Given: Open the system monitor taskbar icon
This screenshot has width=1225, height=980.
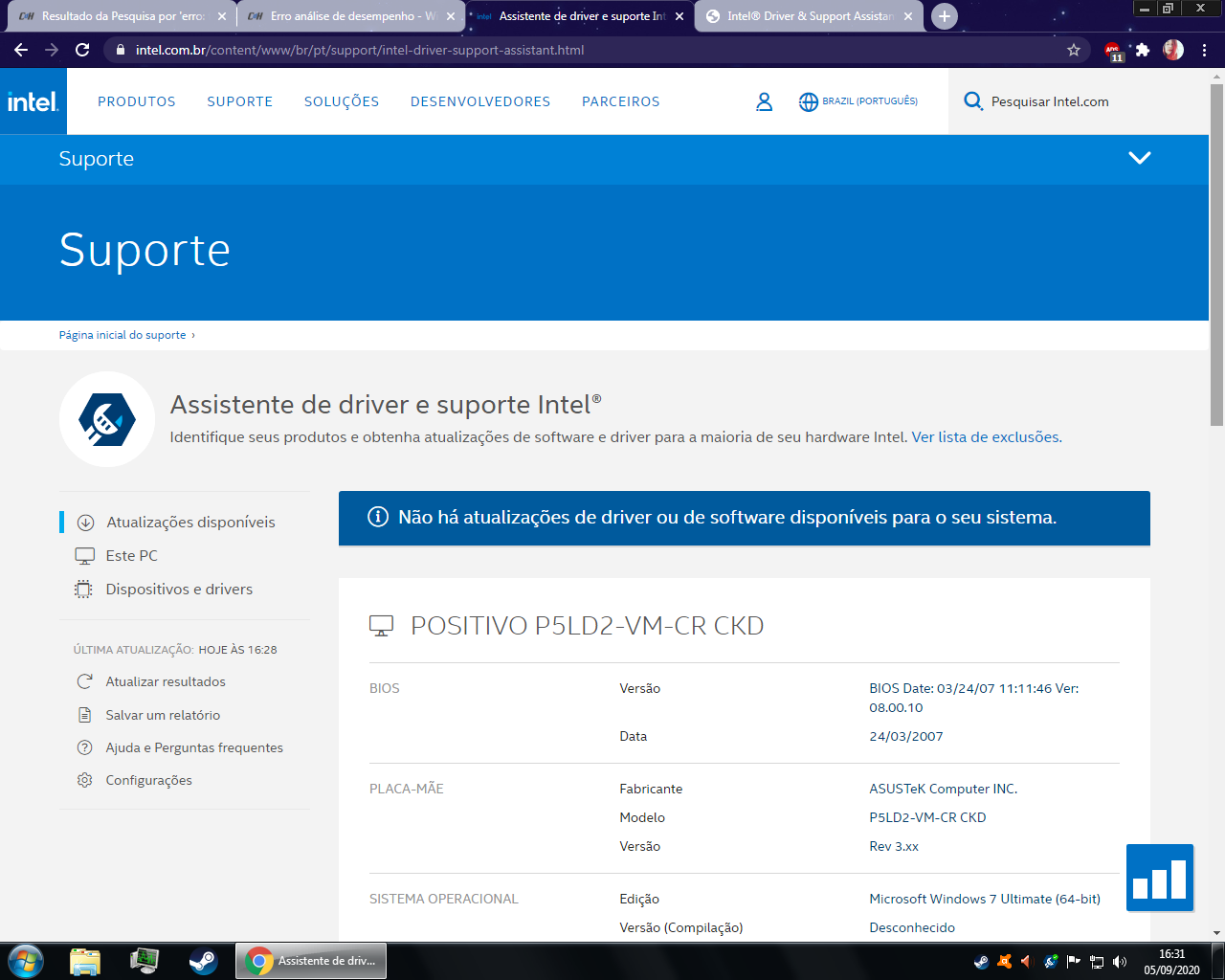Looking at the screenshot, I should point(145,961).
